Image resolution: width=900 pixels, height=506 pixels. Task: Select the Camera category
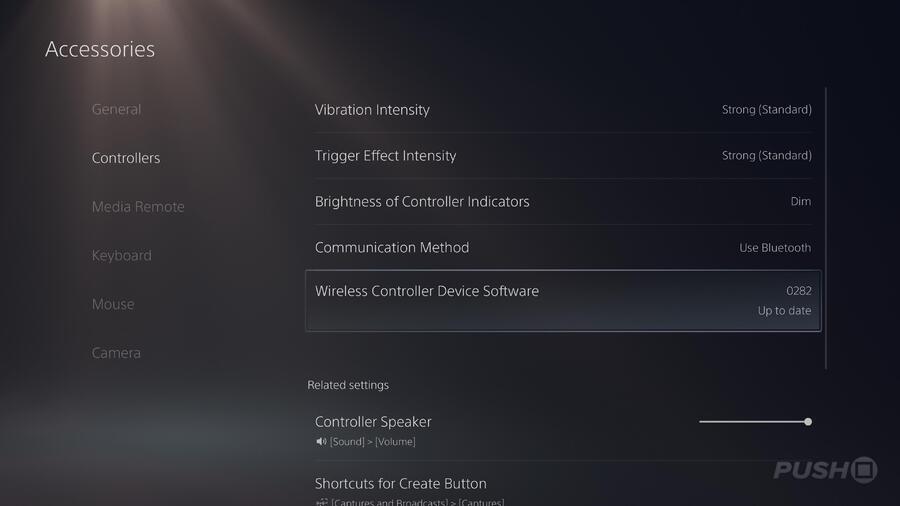click(116, 353)
